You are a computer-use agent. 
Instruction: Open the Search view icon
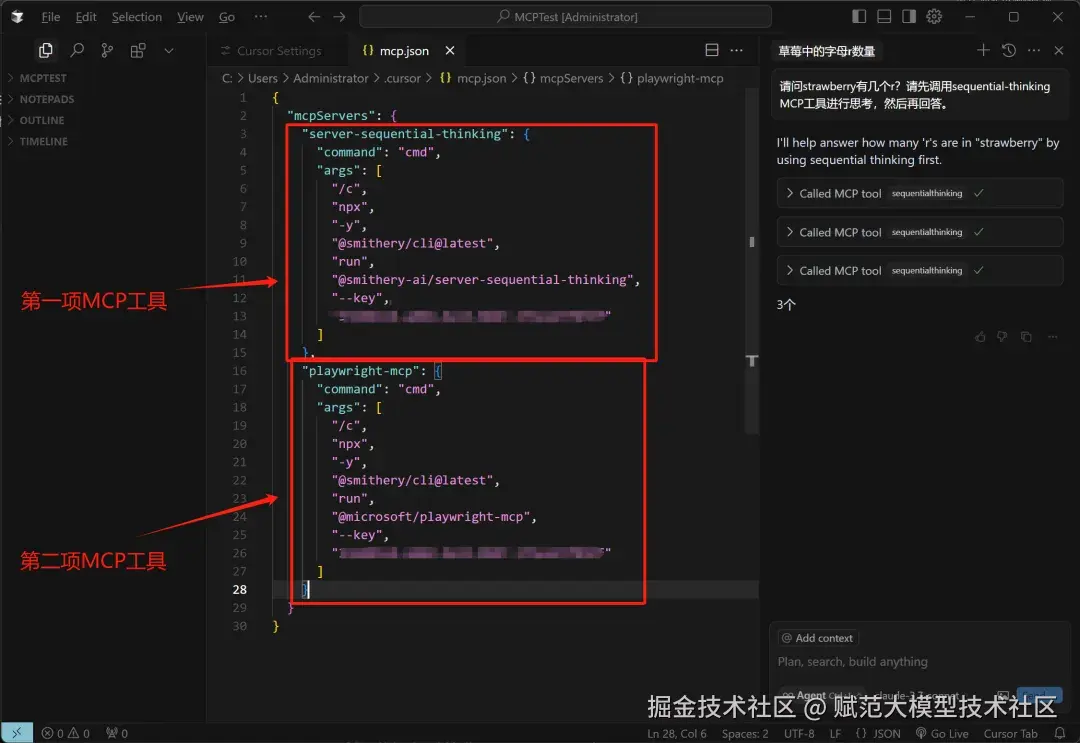[x=77, y=50]
